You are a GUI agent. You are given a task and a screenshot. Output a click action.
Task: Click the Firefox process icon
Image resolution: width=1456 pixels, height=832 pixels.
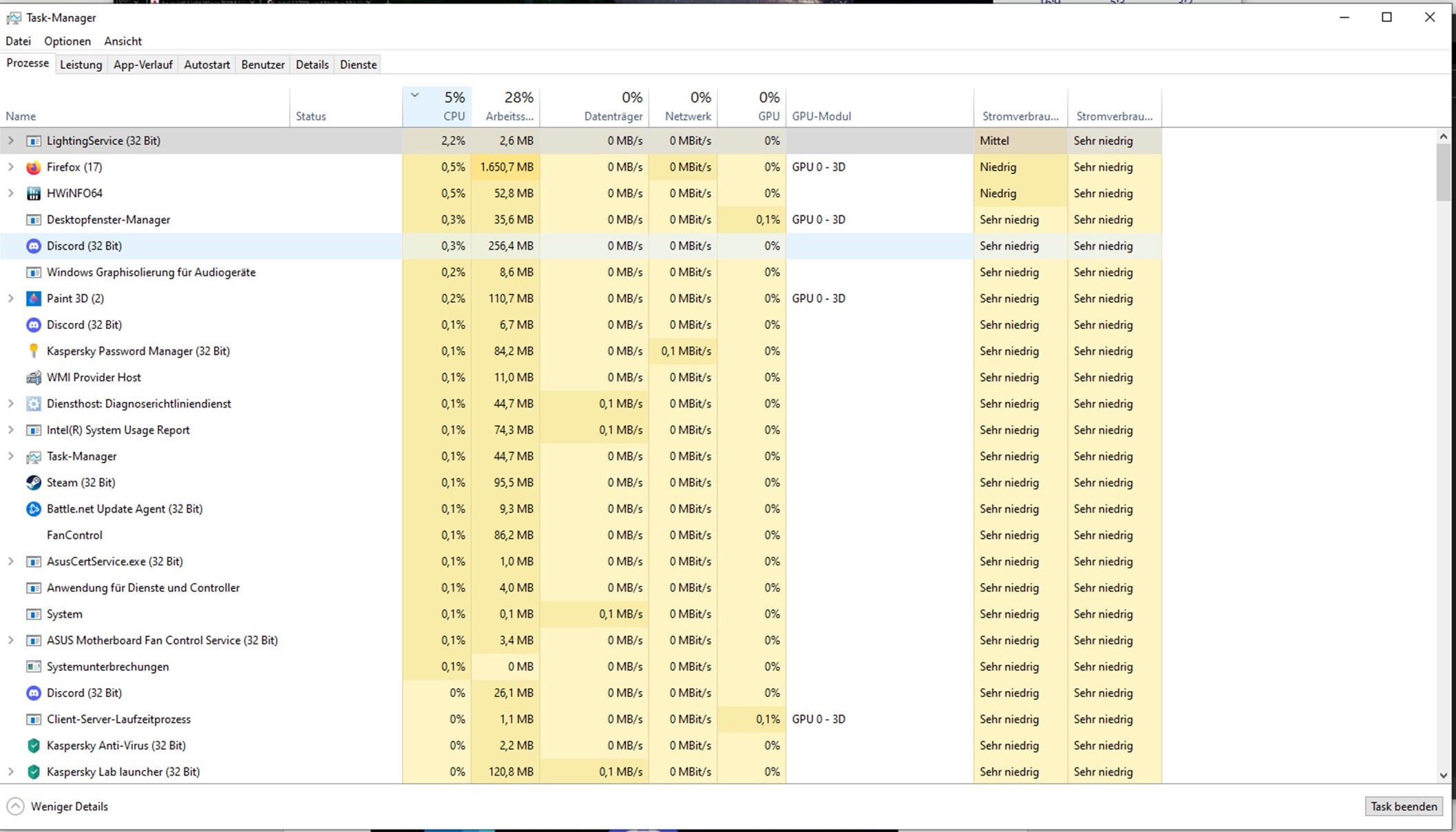pyautogui.click(x=33, y=167)
